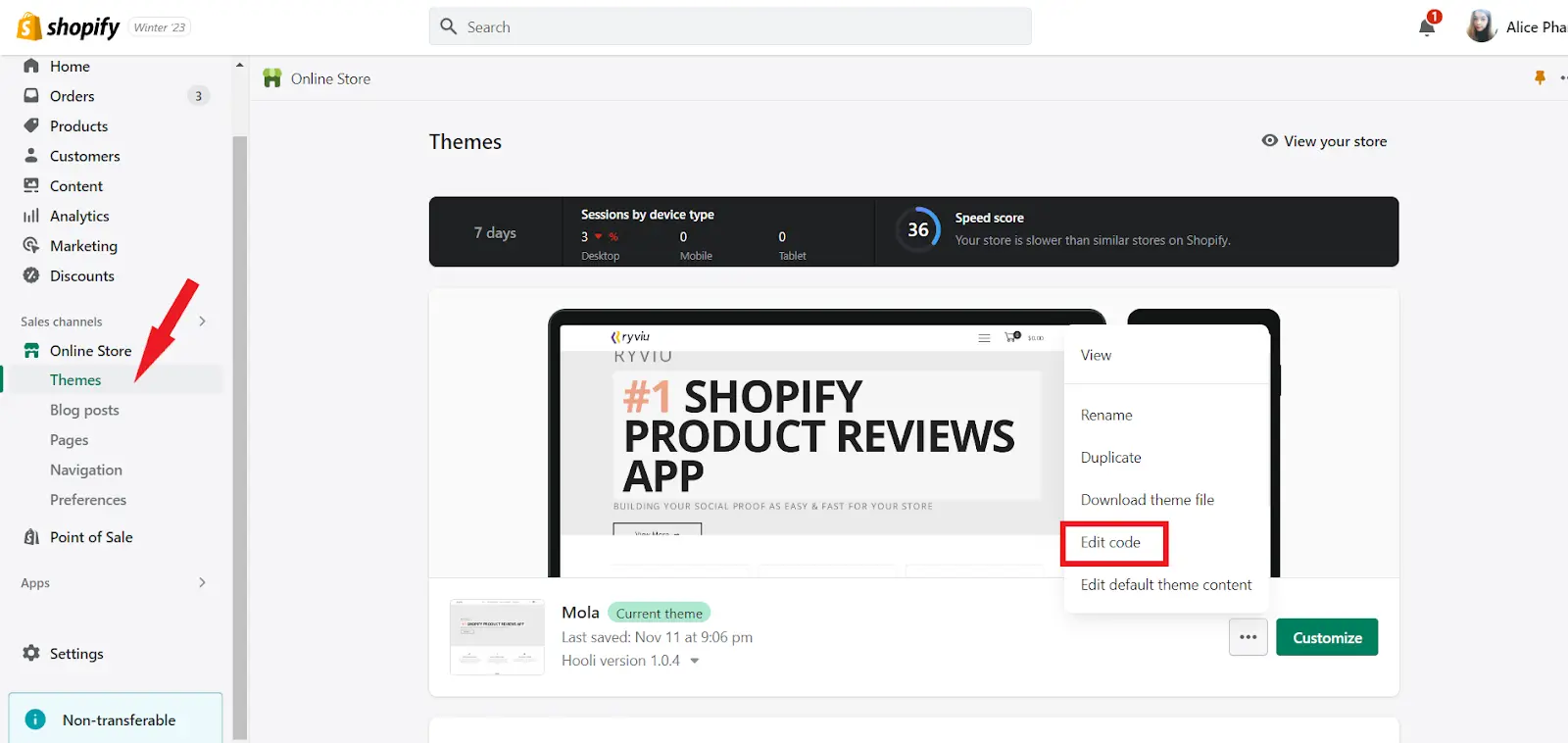
Task: Expand the Apps section chevron
Action: click(x=202, y=582)
